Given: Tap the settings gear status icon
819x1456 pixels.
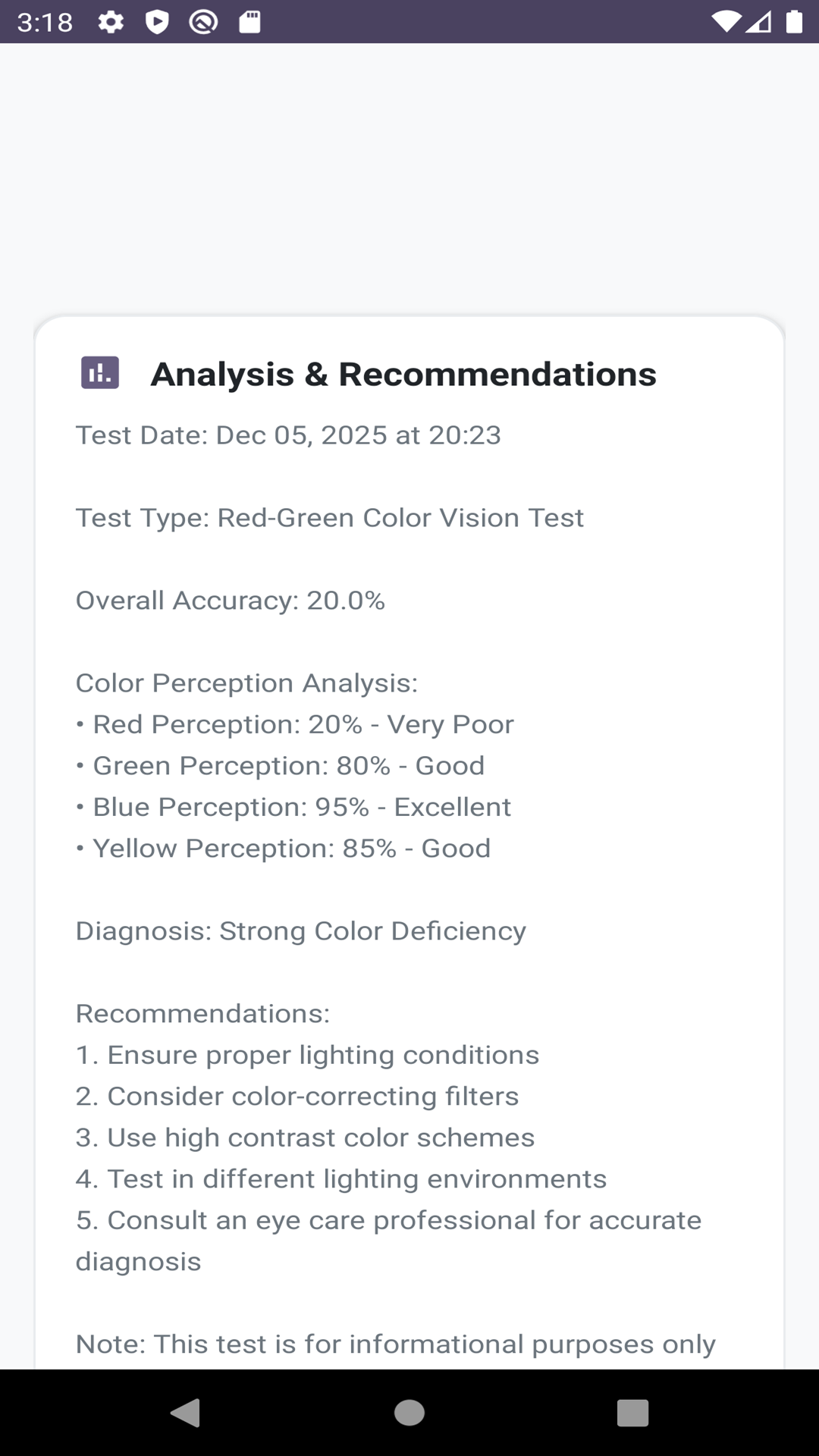Looking at the screenshot, I should (111, 22).
